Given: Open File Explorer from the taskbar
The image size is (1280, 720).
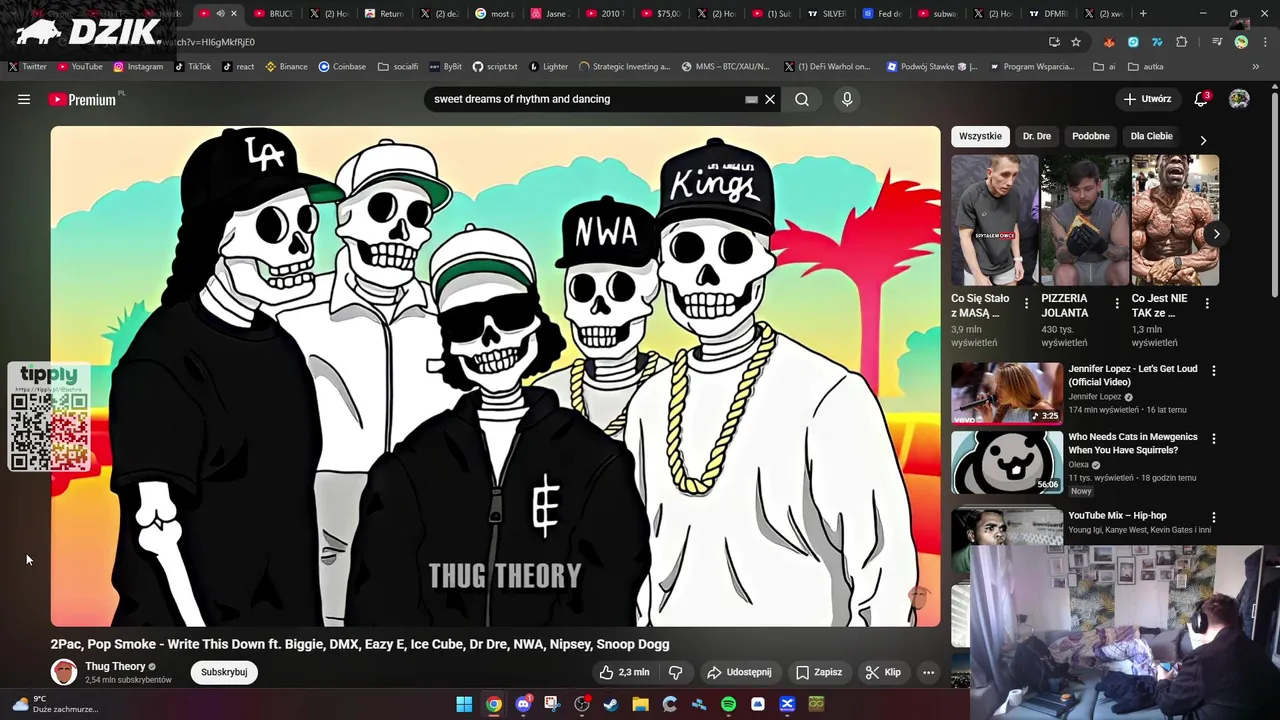Looking at the screenshot, I should coord(640,704).
